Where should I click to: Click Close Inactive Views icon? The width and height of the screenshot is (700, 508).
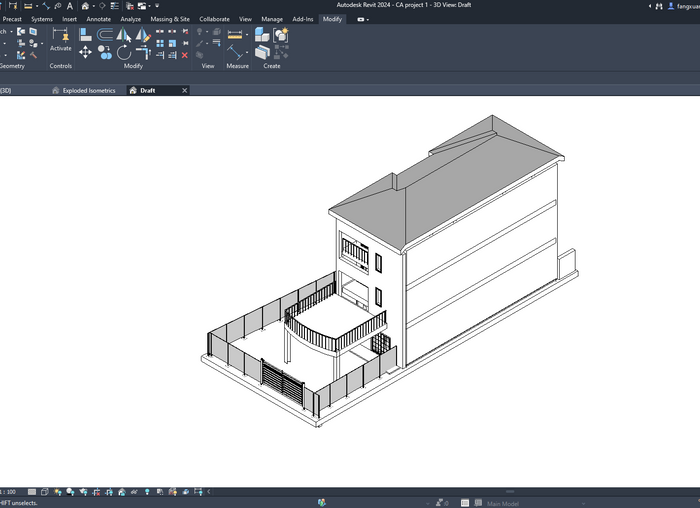130,6
